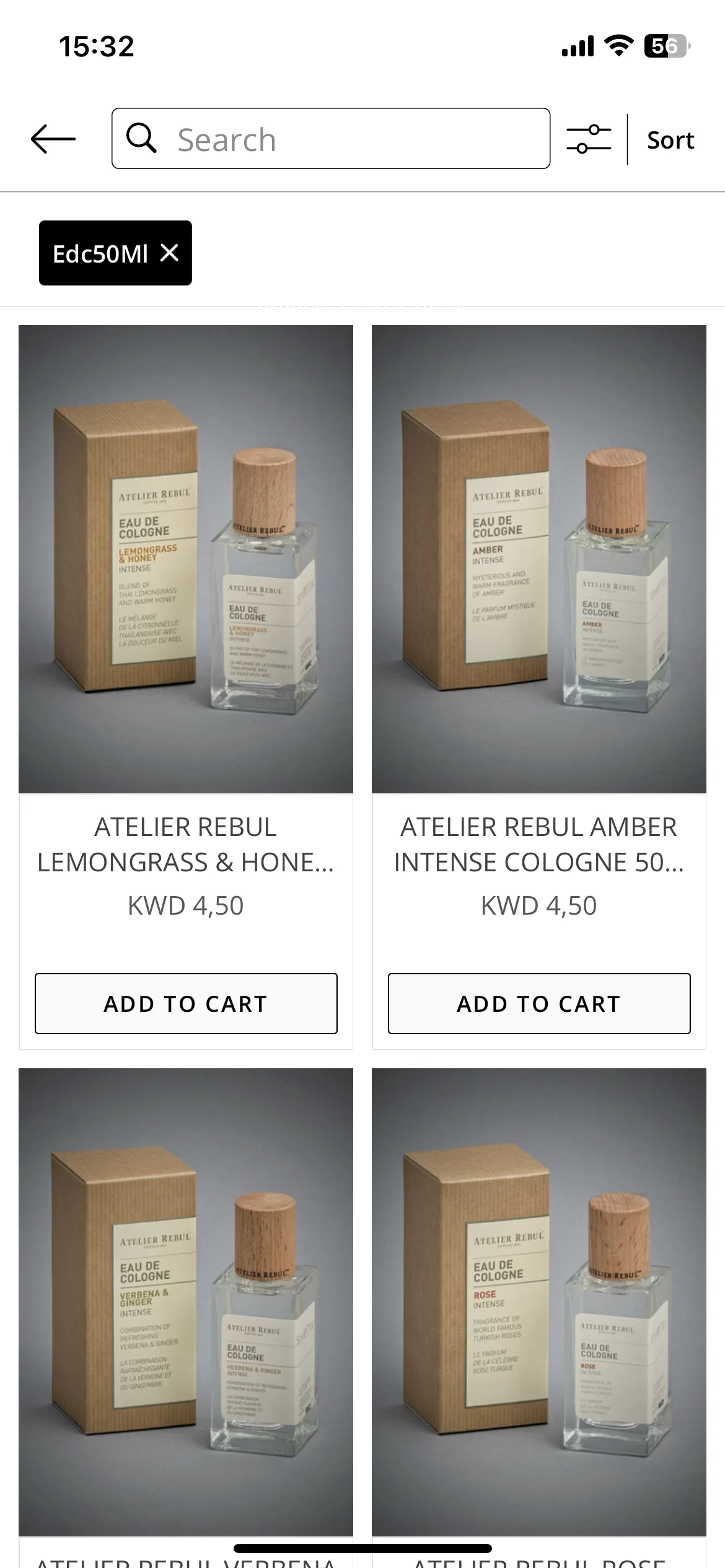Tap the cellular signal bars icon
The width and height of the screenshot is (725, 1568).
tap(578, 46)
